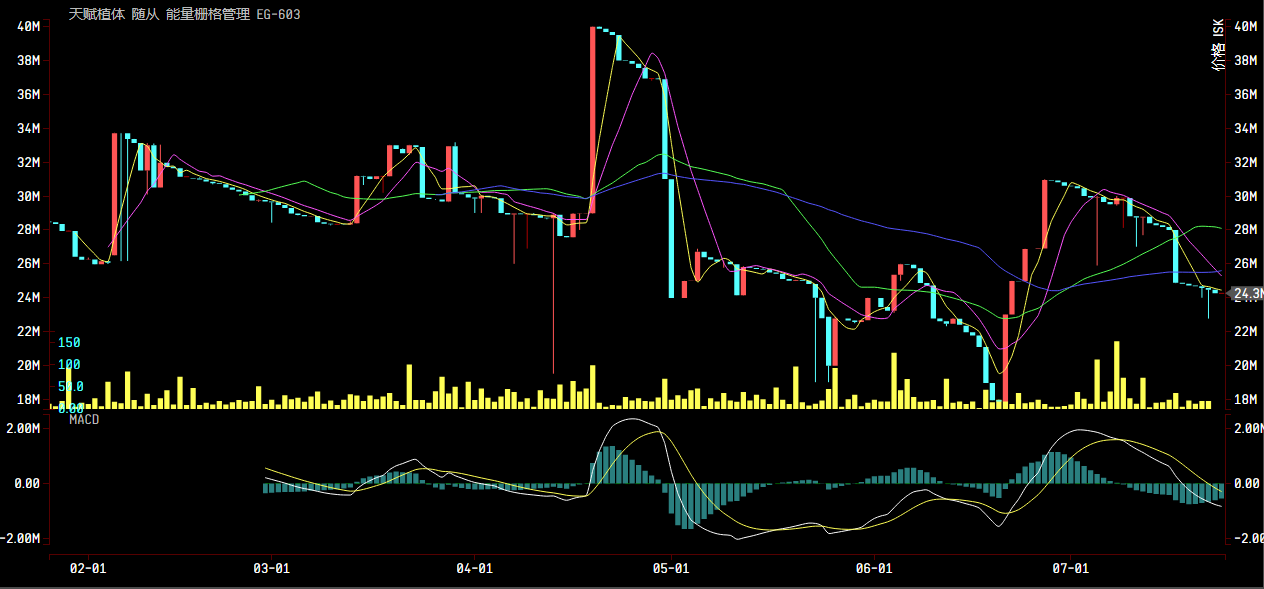This screenshot has width=1264, height=589.
Task: Click the long cyan candle falling to 24M
Action: pyautogui.click(x=671, y=190)
